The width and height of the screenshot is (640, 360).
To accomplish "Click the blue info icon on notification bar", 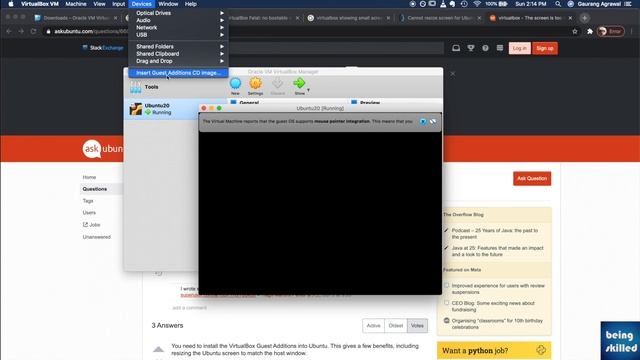I will [x=423, y=122].
